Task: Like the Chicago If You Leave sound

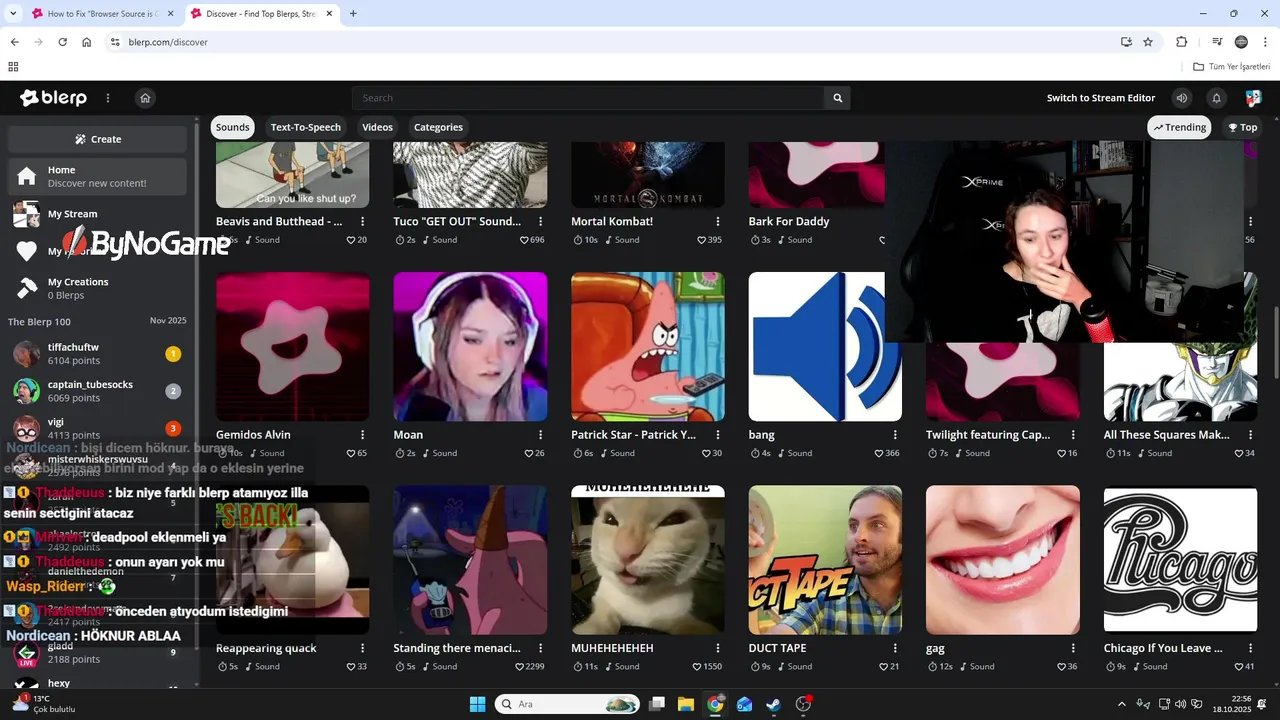Action: point(1239,666)
